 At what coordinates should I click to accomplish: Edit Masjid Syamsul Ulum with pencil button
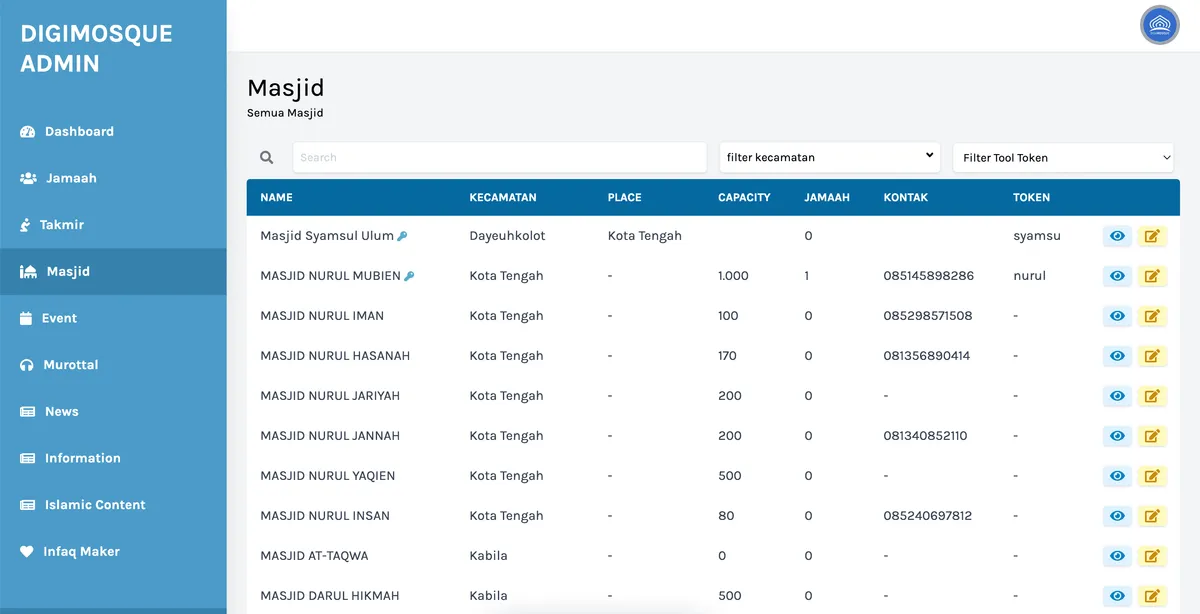tap(1152, 236)
